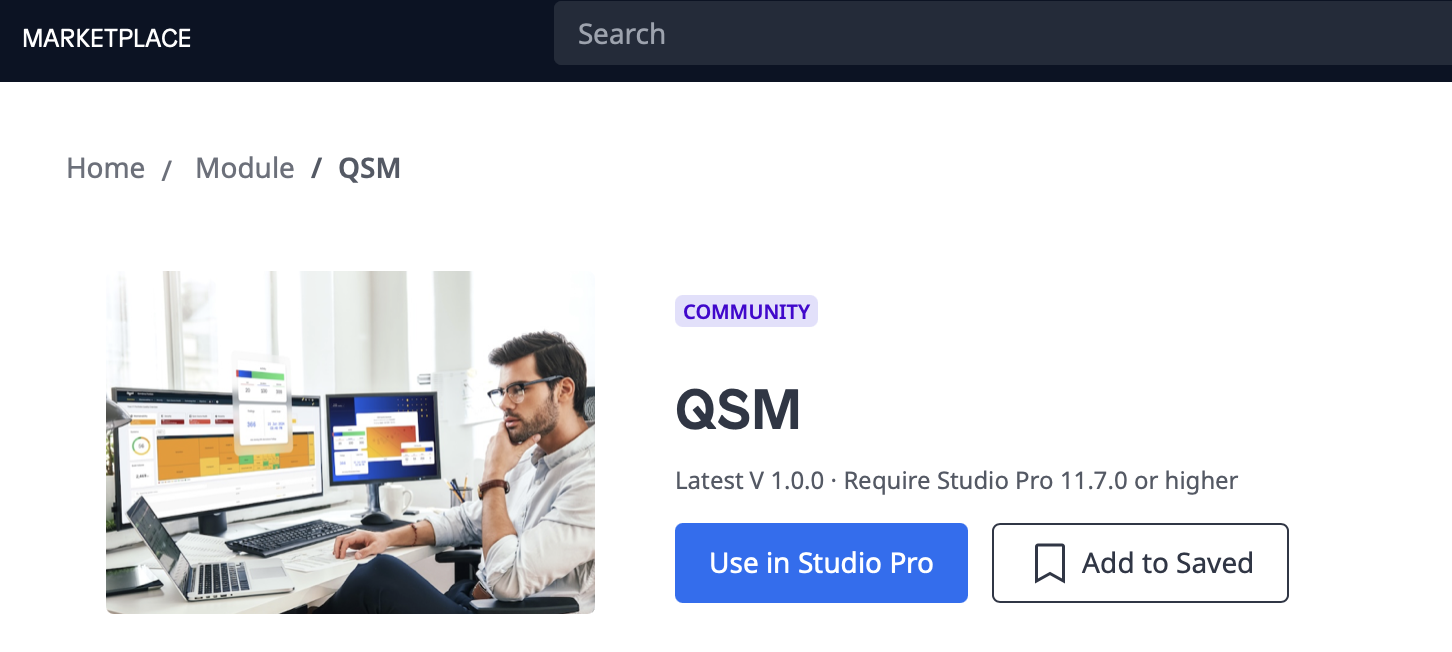Click the COMMUNITY badge label

(746, 311)
